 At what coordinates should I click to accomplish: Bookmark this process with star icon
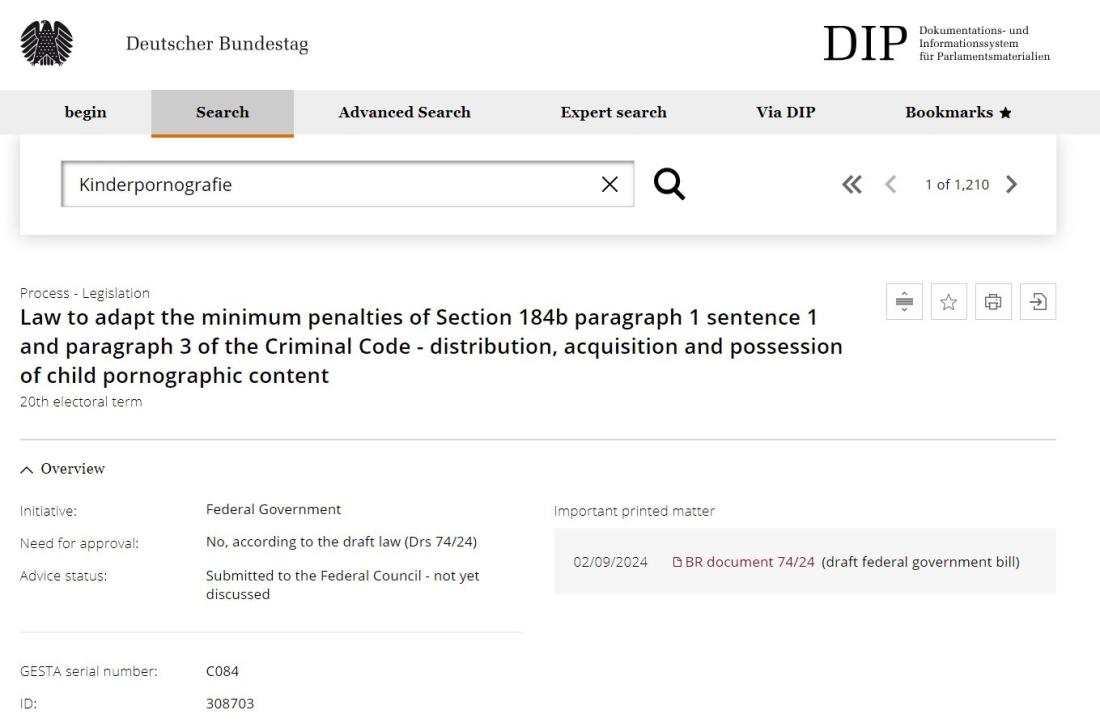948,302
